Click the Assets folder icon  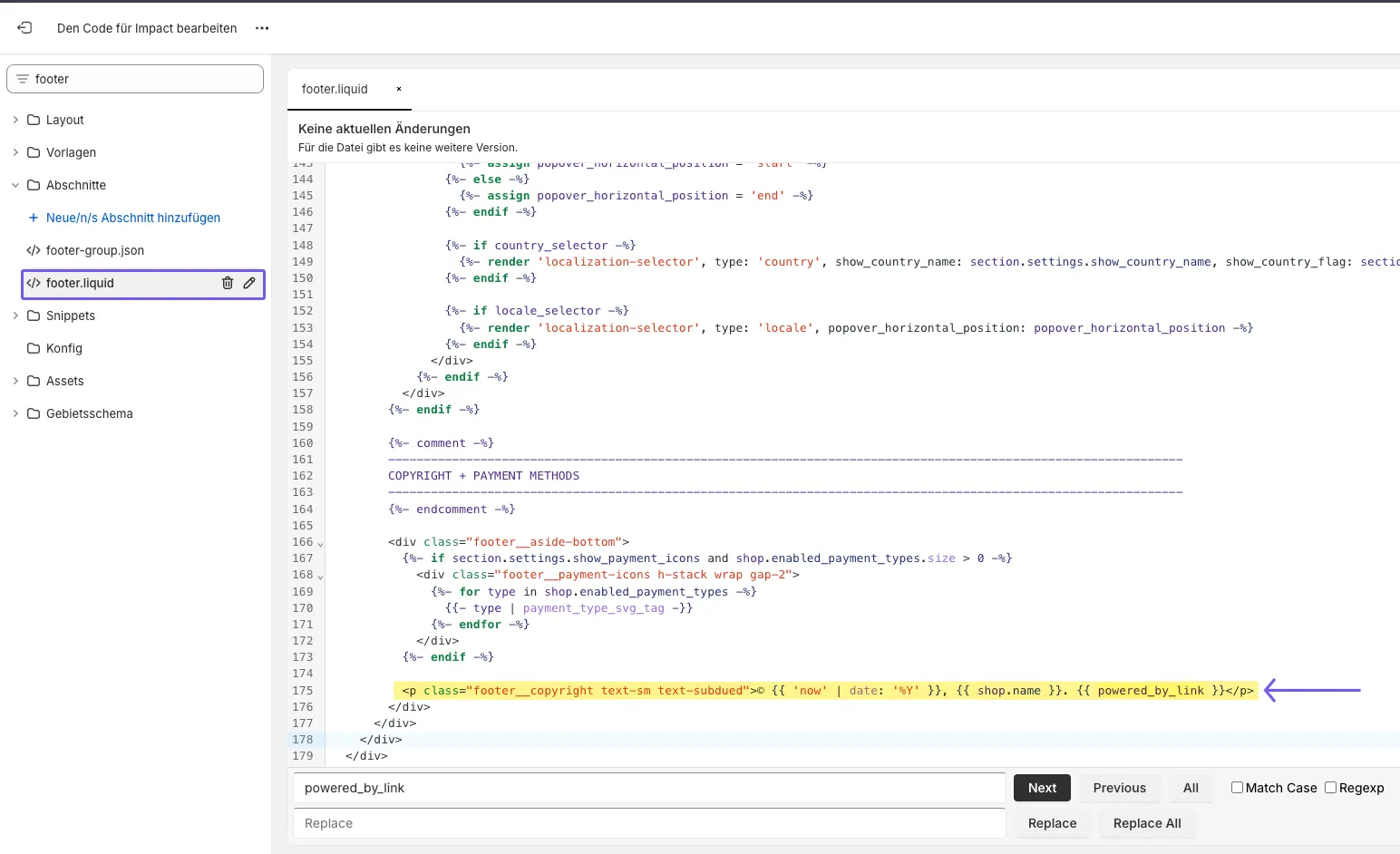[34, 381]
